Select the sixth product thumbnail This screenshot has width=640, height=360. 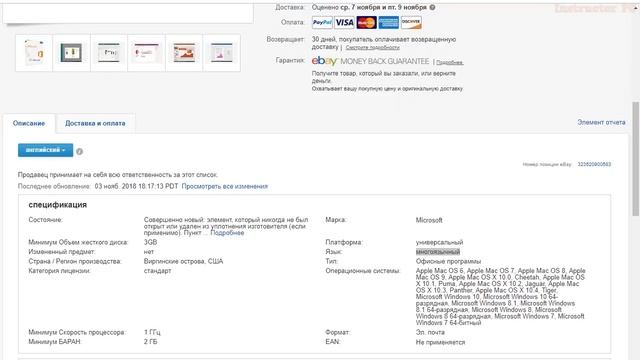[221, 53]
